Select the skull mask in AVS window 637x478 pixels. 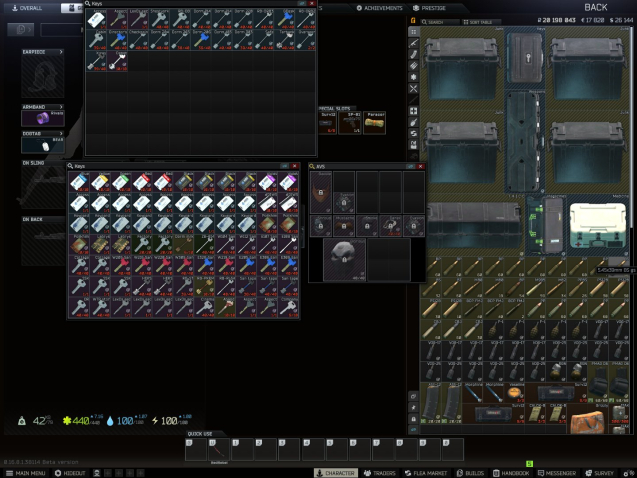(x=344, y=260)
